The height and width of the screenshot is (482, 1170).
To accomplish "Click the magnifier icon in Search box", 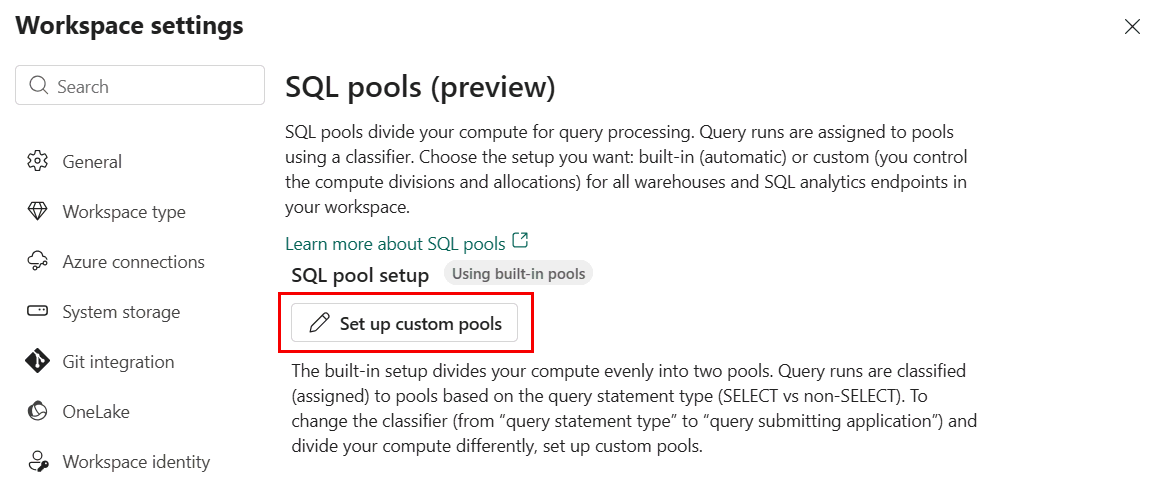I will (39, 85).
